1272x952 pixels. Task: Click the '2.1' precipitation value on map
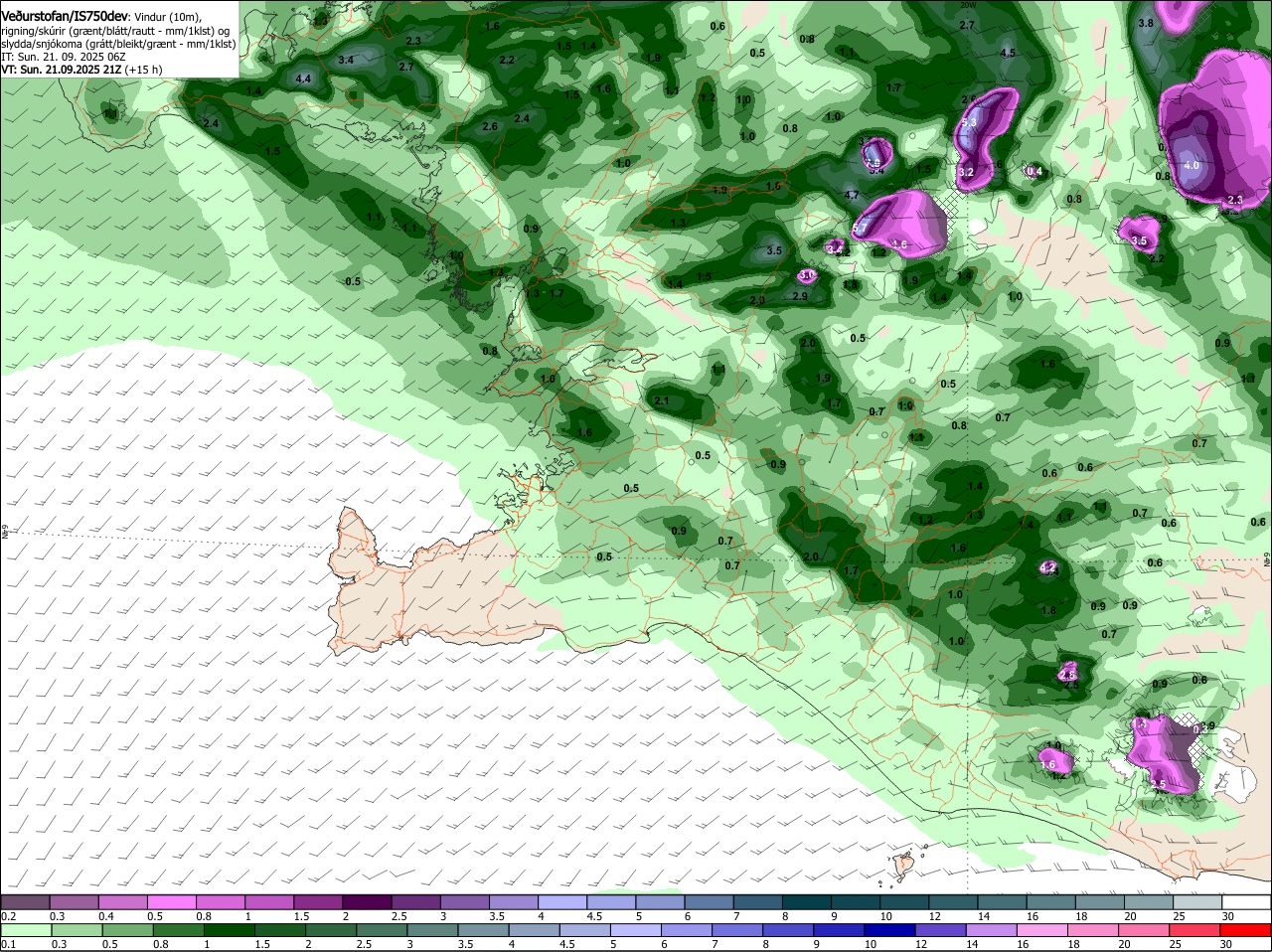tap(663, 400)
